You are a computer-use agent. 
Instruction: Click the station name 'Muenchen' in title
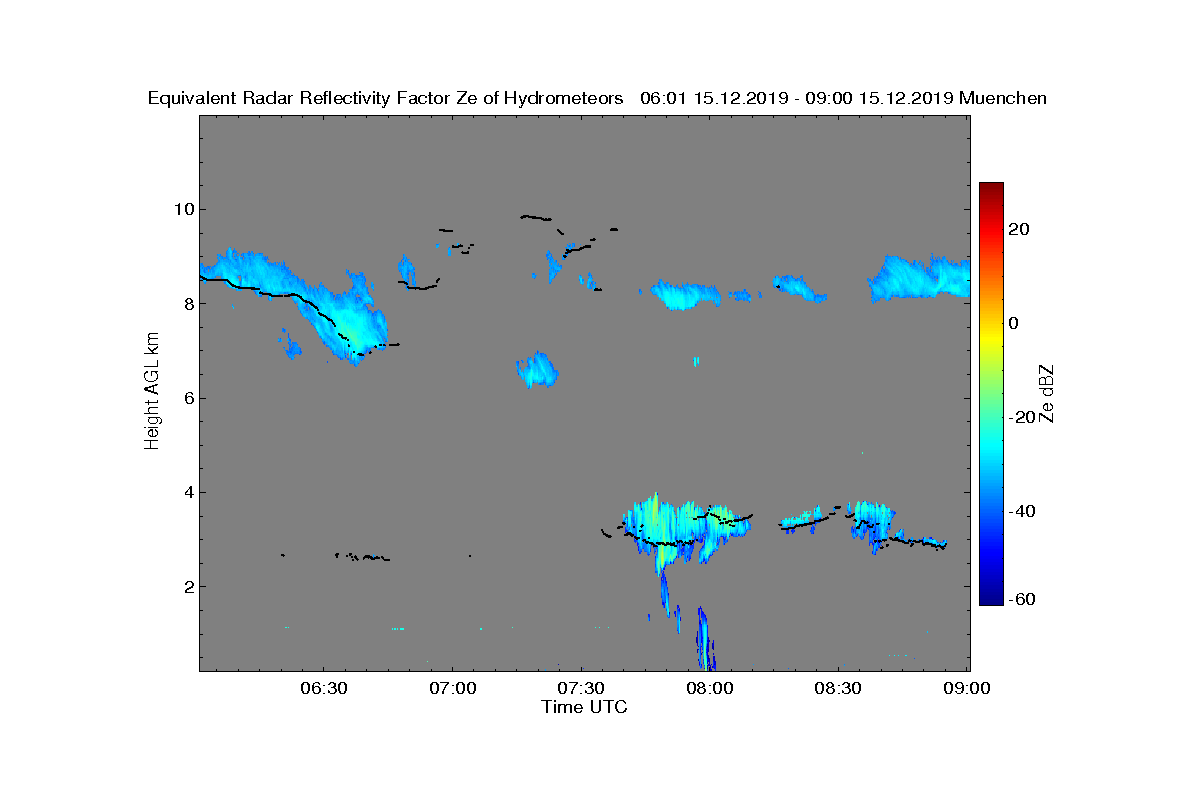coord(1003,98)
